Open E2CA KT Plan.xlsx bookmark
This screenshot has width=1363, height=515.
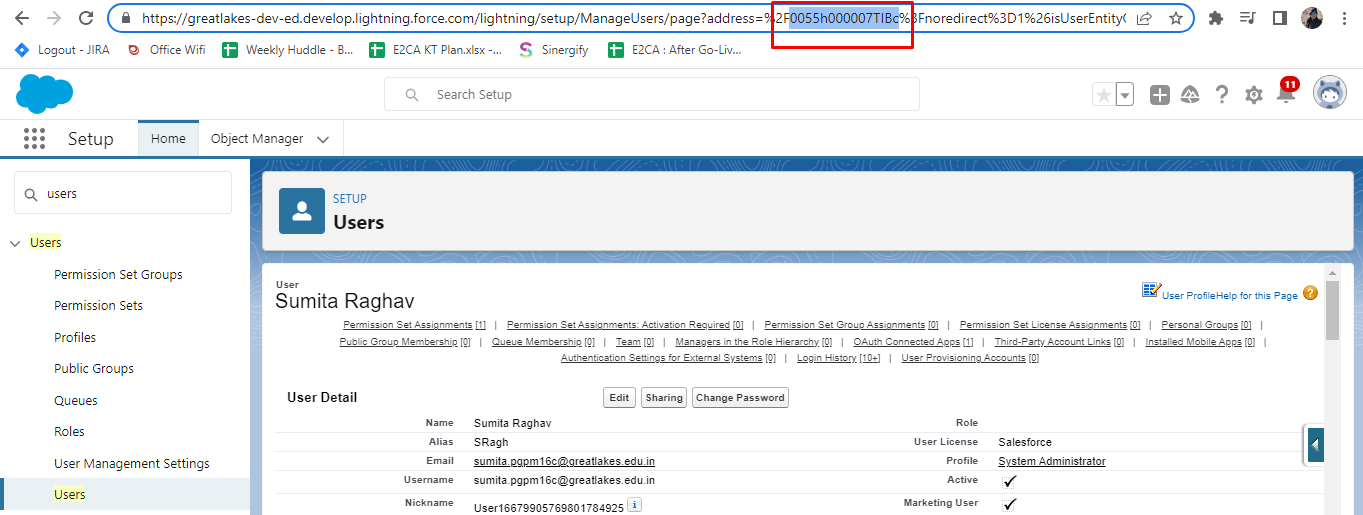click(435, 49)
